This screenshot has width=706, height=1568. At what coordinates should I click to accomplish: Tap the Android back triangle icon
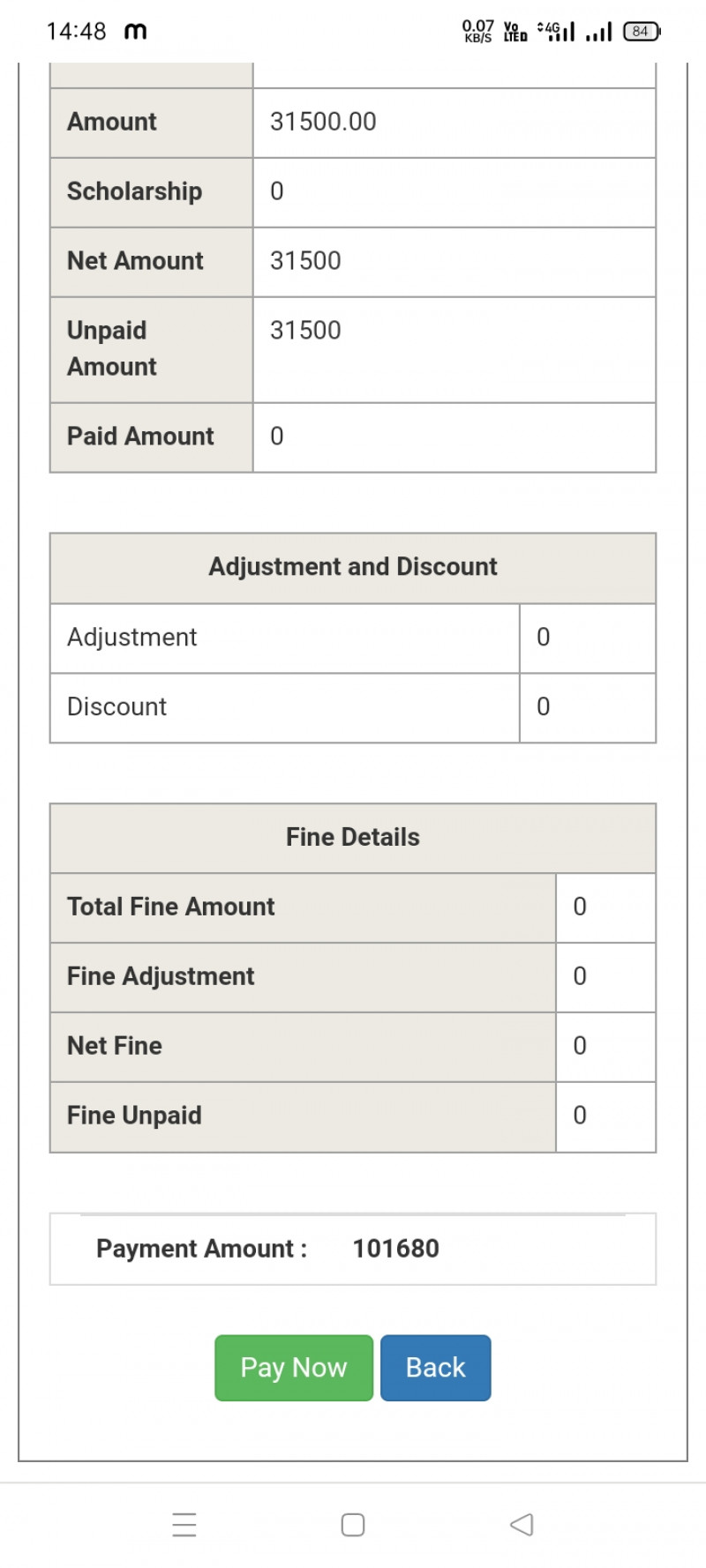click(x=522, y=1524)
